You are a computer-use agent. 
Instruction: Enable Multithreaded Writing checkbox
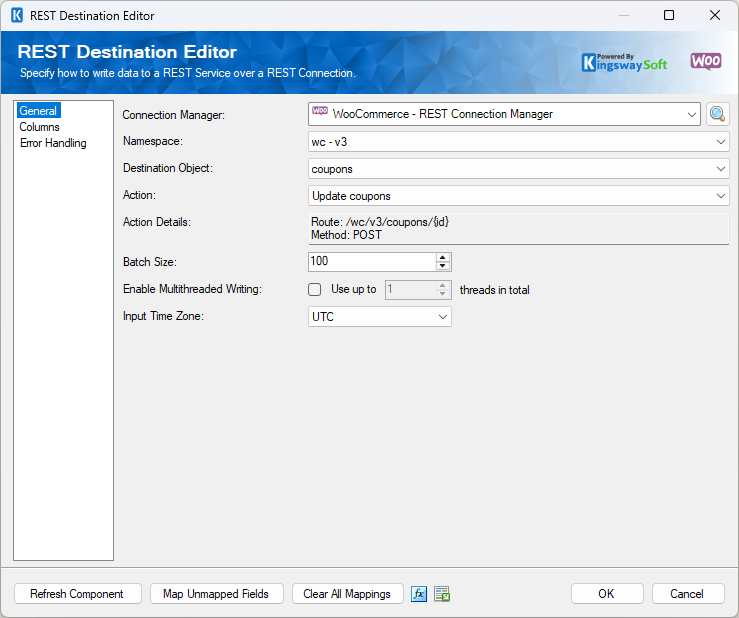pyautogui.click(x=314, y=289)
